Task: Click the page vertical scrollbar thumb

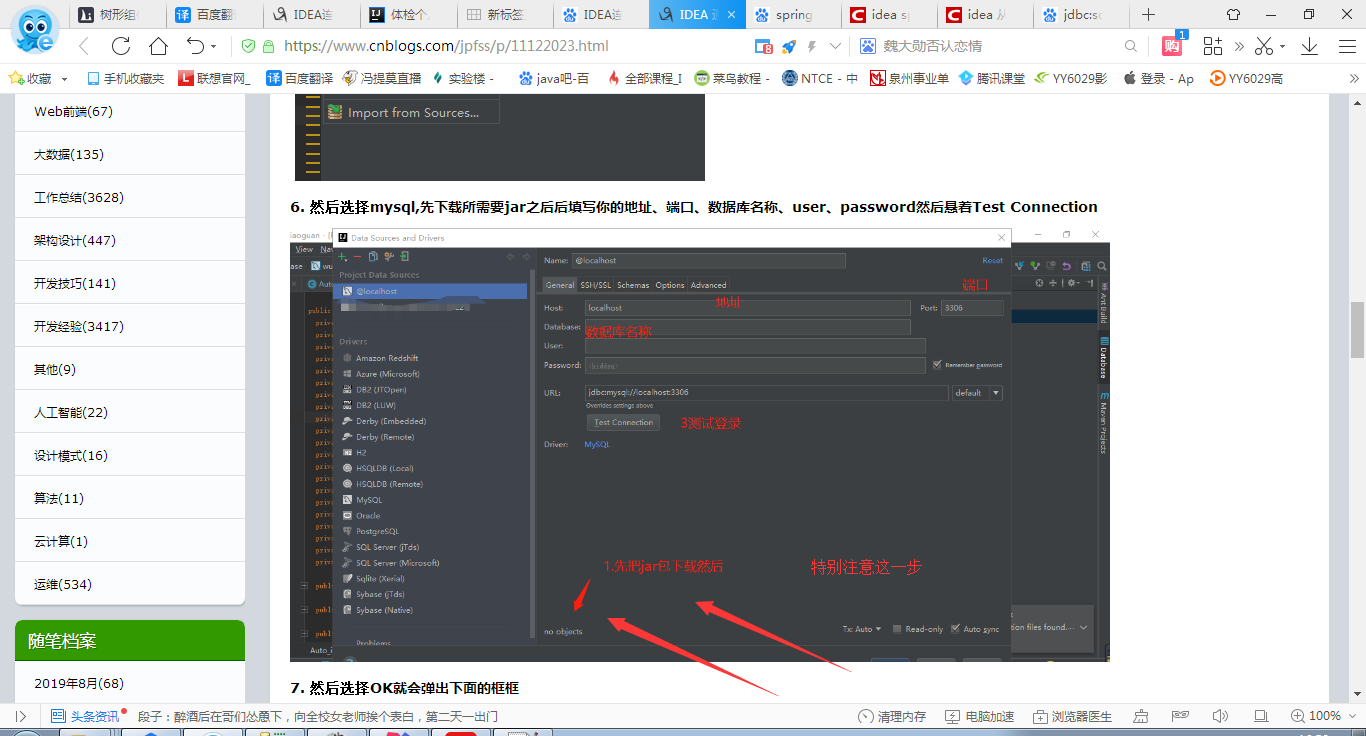Action: (x=1357, y=329)
